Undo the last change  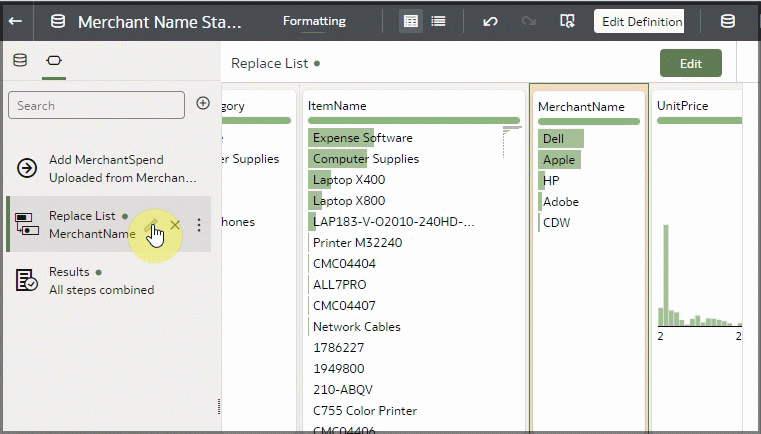click(x=490, y=21)
